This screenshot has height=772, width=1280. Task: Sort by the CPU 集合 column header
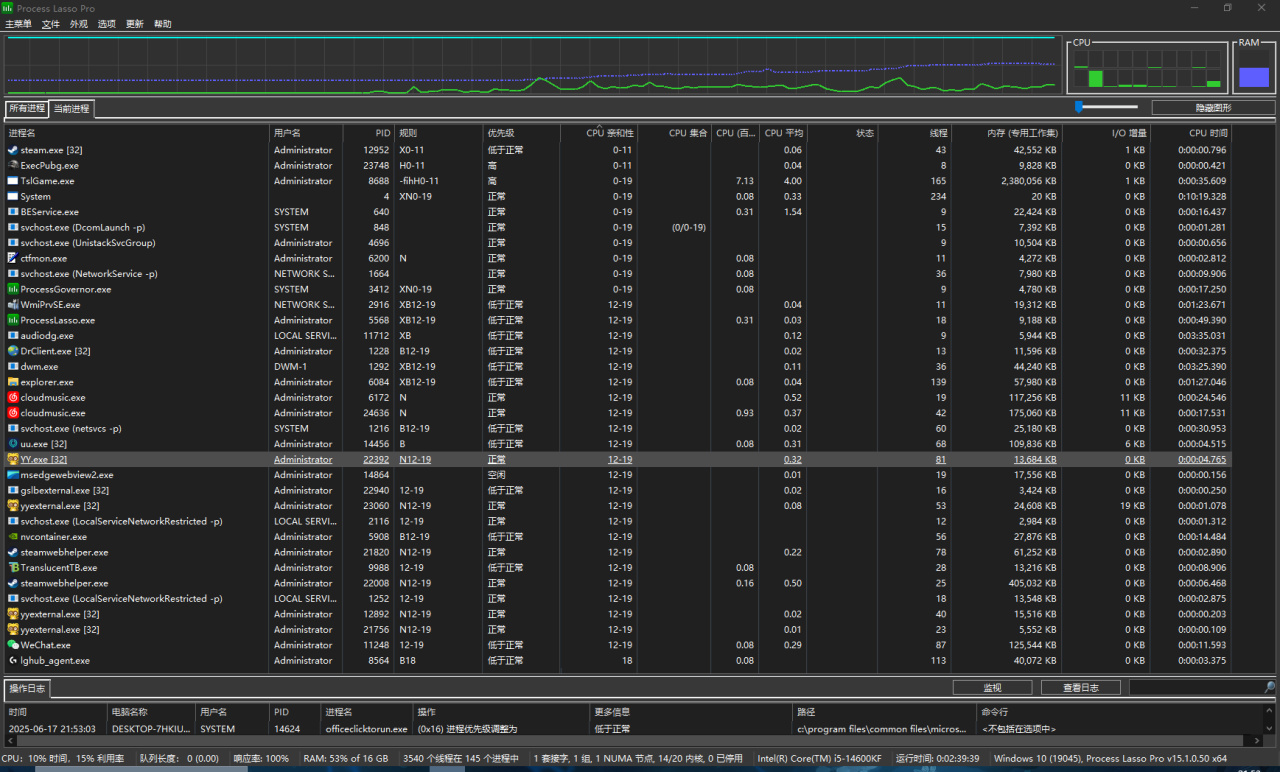point(674,133)
